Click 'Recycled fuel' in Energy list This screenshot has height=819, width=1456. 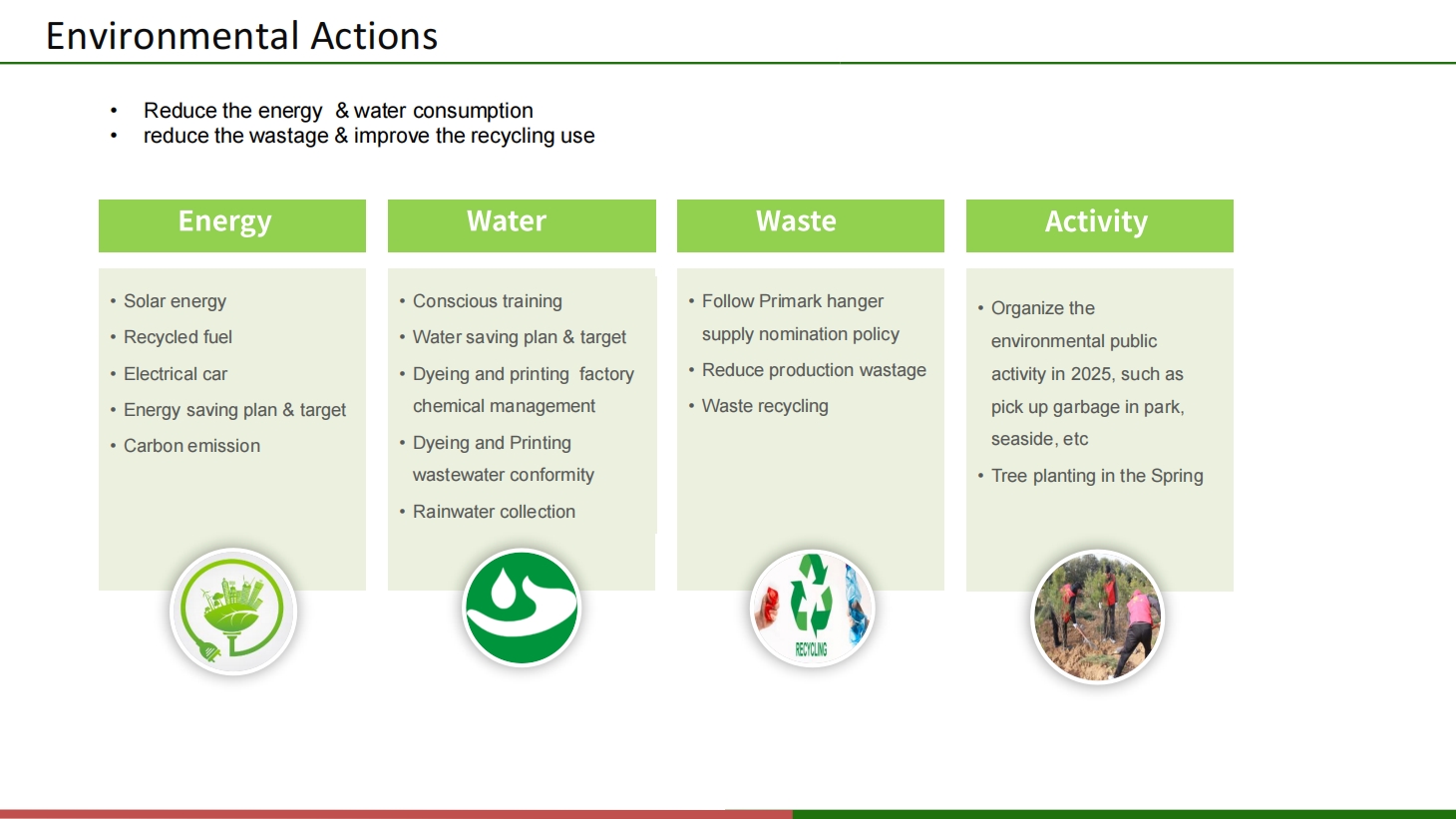178,337
